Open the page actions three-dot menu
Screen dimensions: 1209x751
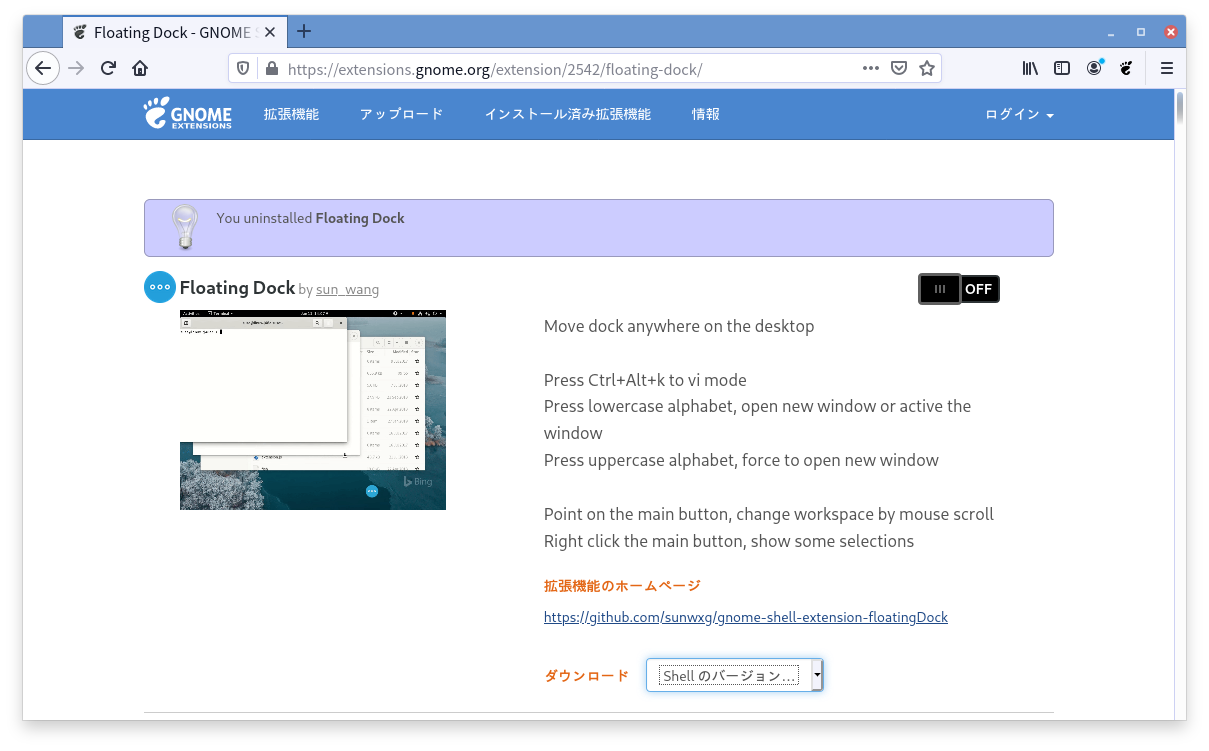[x=870, y=68]
